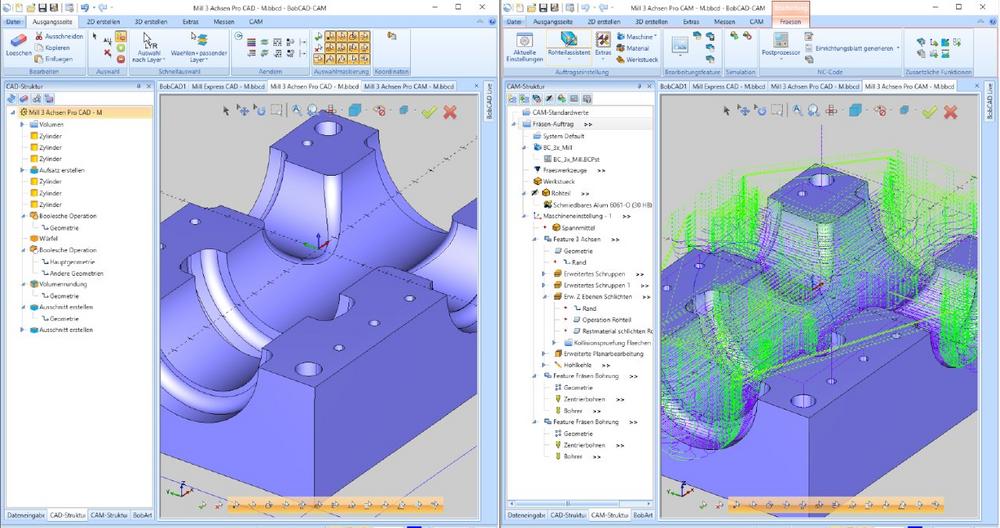Expand the Volumen node in the CAD tree

click(x=22, y=125)
